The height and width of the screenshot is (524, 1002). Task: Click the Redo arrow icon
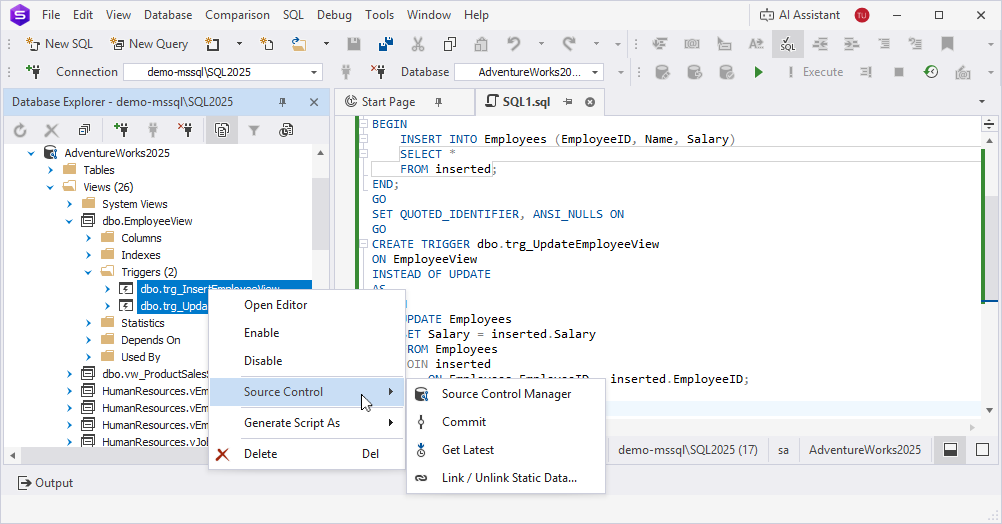coord(569,44)
